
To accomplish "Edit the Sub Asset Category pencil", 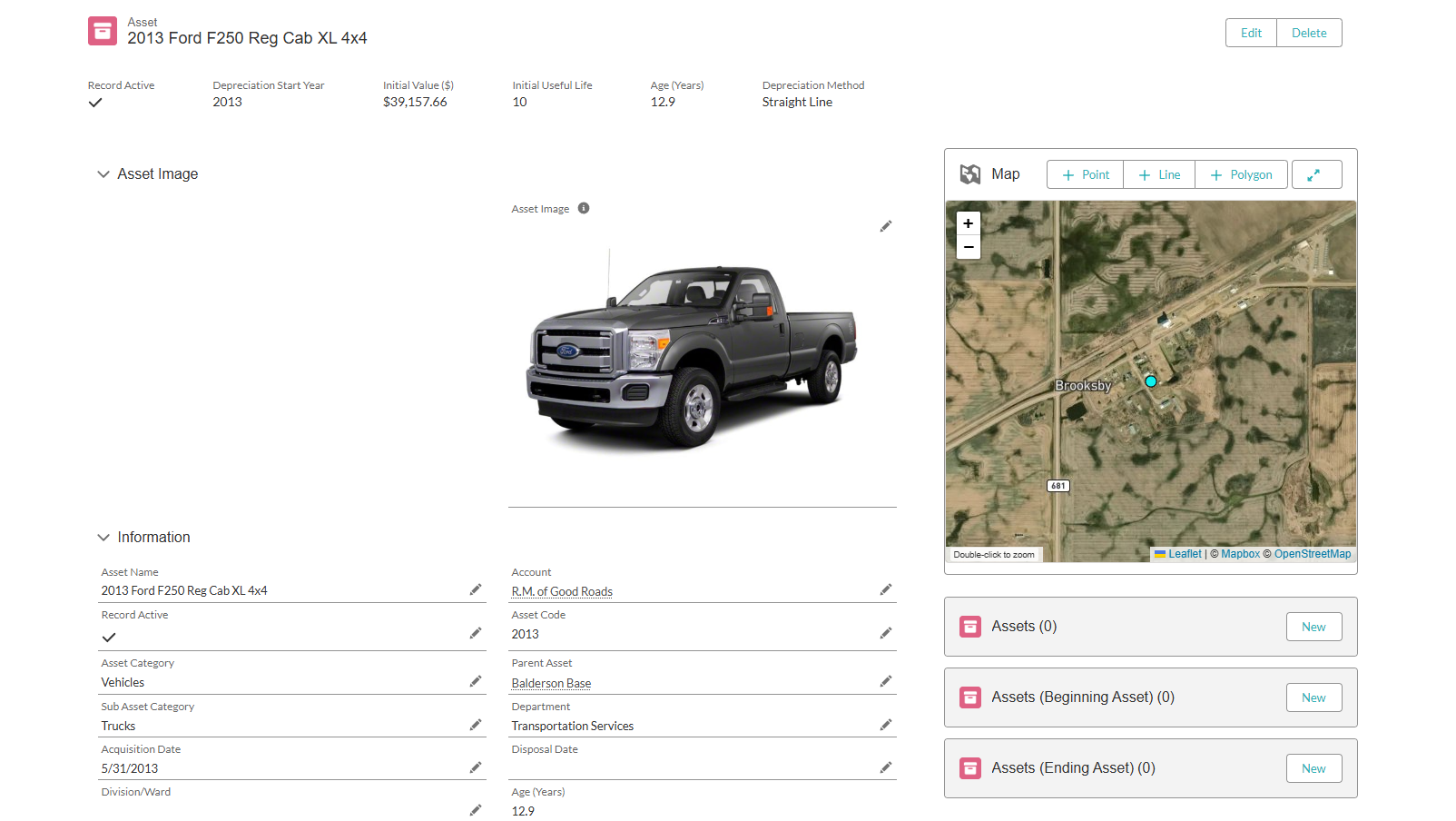I will (x=476, y=725).
